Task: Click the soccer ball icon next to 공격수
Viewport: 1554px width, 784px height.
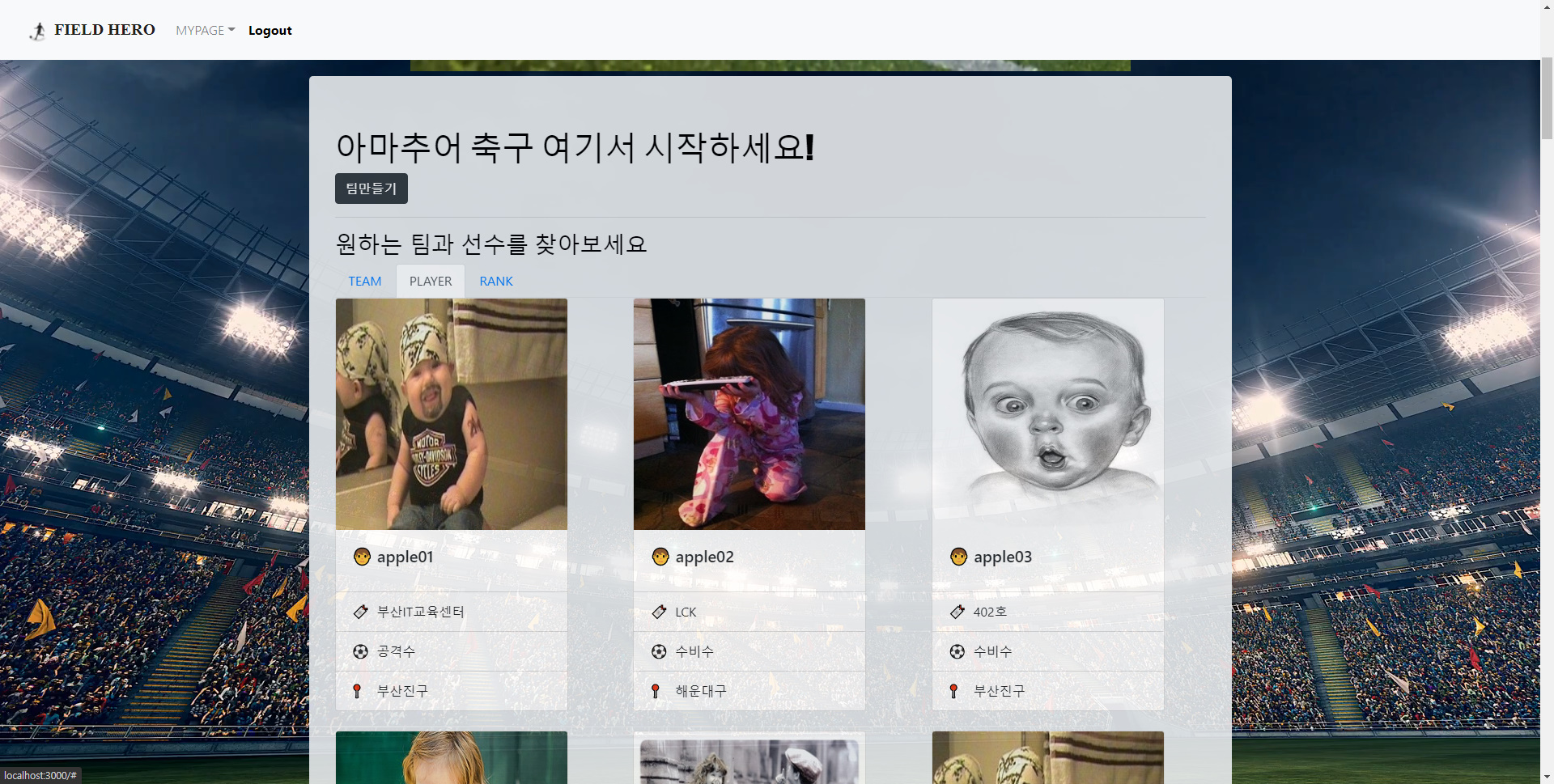Action: pyautogui.click(x=360, y=651)
